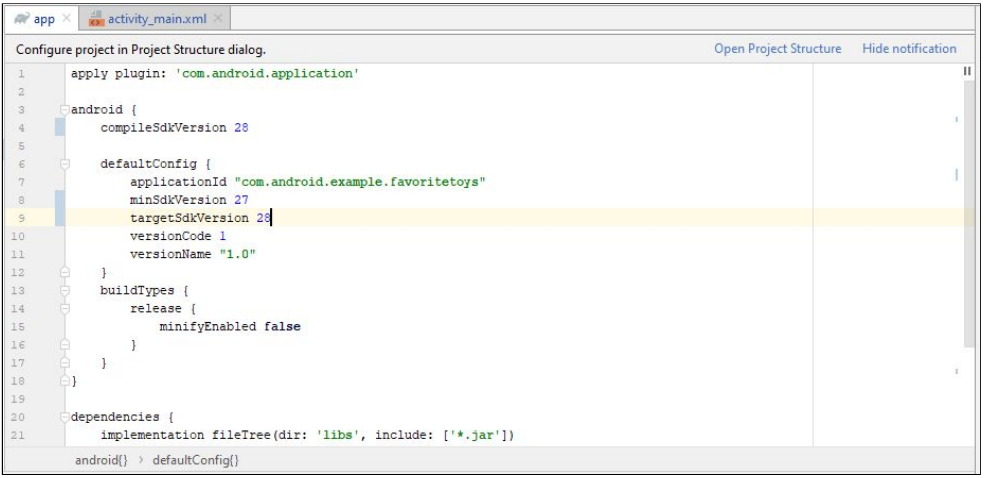Screen dimensions: 986x478
Task: Close the activity_main.xml tab
Action: 218,19
